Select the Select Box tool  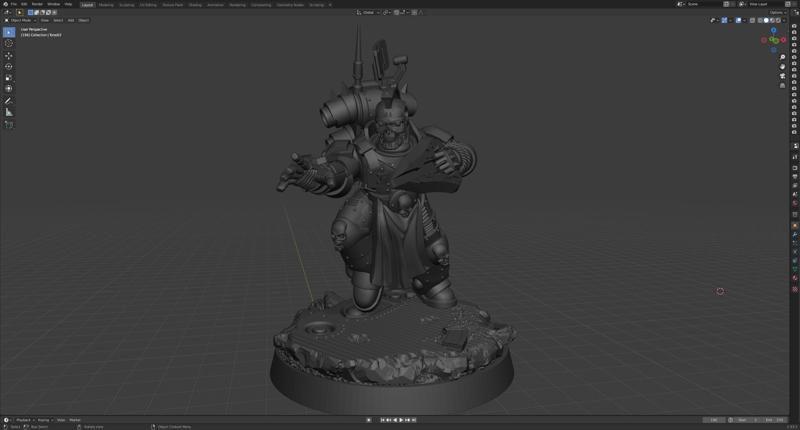(9, 32)
